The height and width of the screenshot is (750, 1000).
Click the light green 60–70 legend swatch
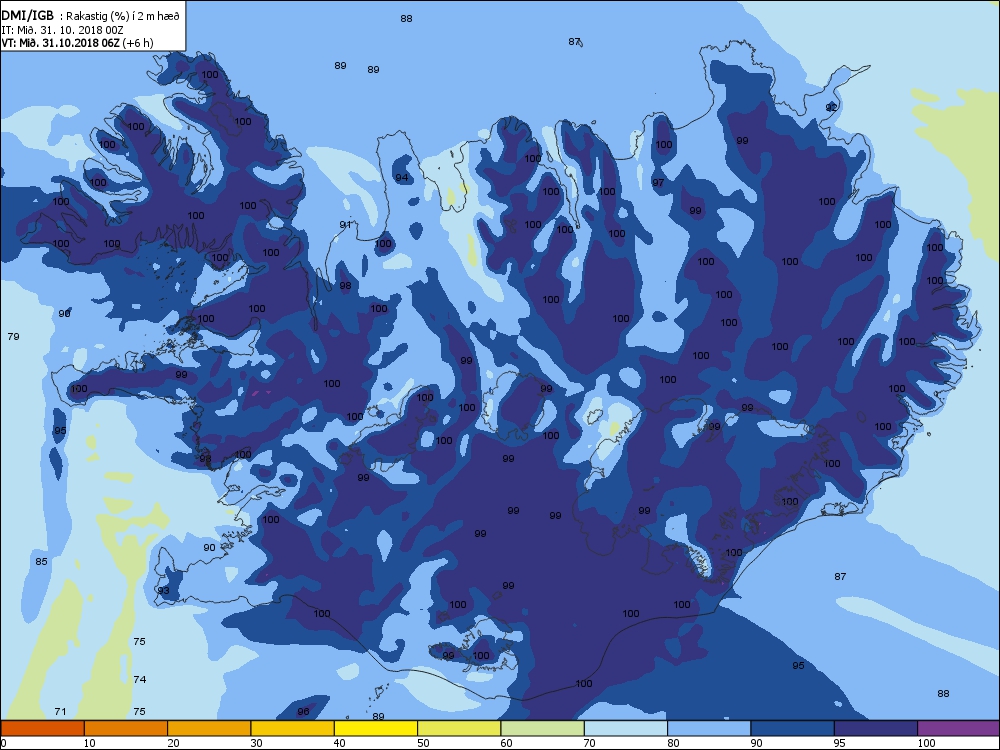543,728
